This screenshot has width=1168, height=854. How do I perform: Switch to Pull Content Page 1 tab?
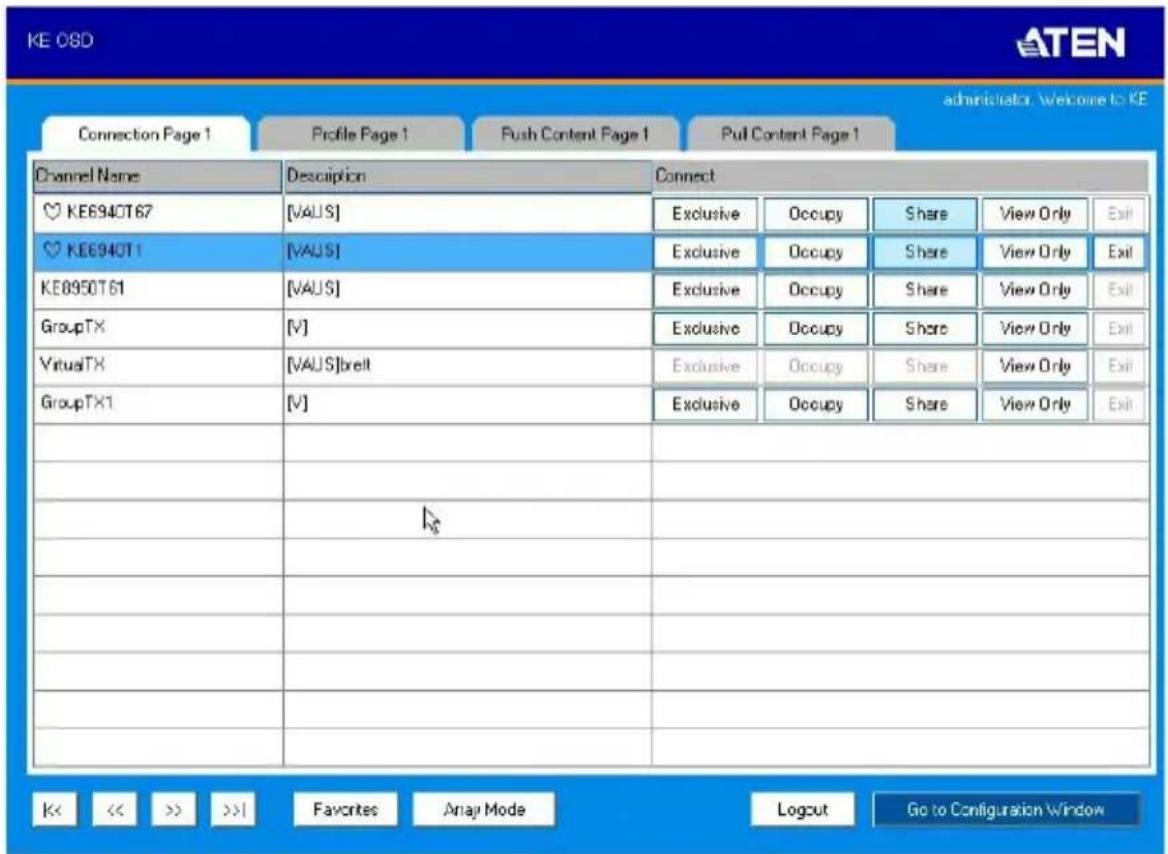[790, 135]
